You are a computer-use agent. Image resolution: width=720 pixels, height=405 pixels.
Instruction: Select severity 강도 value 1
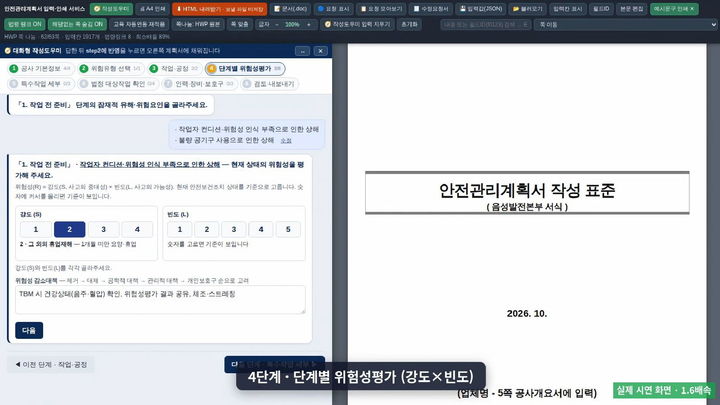point(36,229)
